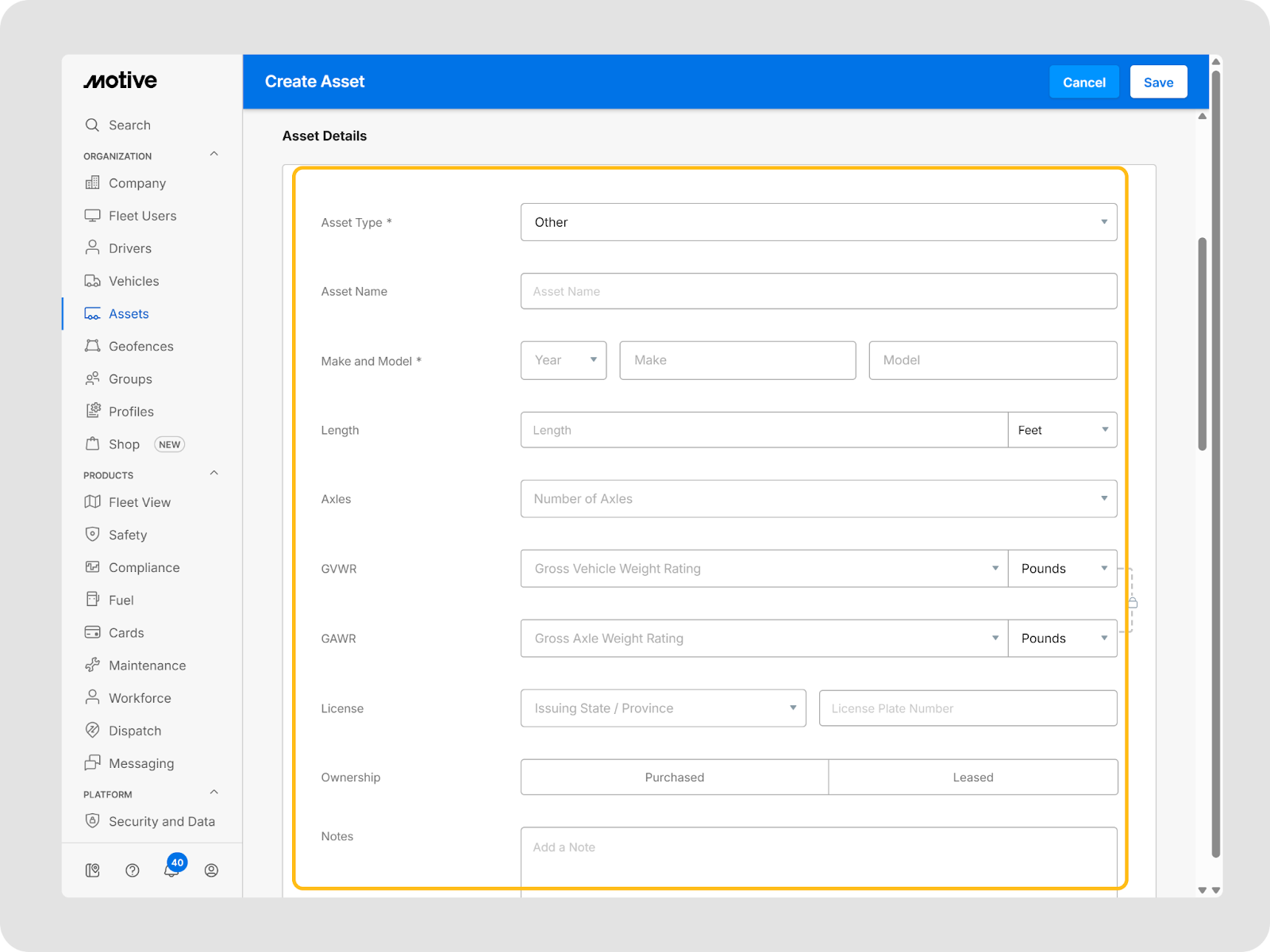This screenshot has height=952, width=1270.
Task: Click the GVWR/GAWR unit lock icon
Action: [x=1133, y=603]
